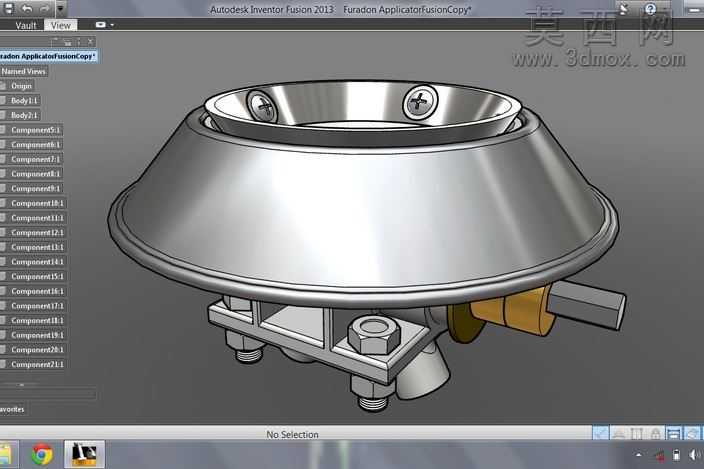This screenshot has height=469, width=704.
Task: Click the component icon beside Component10:1
Action: (x=3, y=203)
